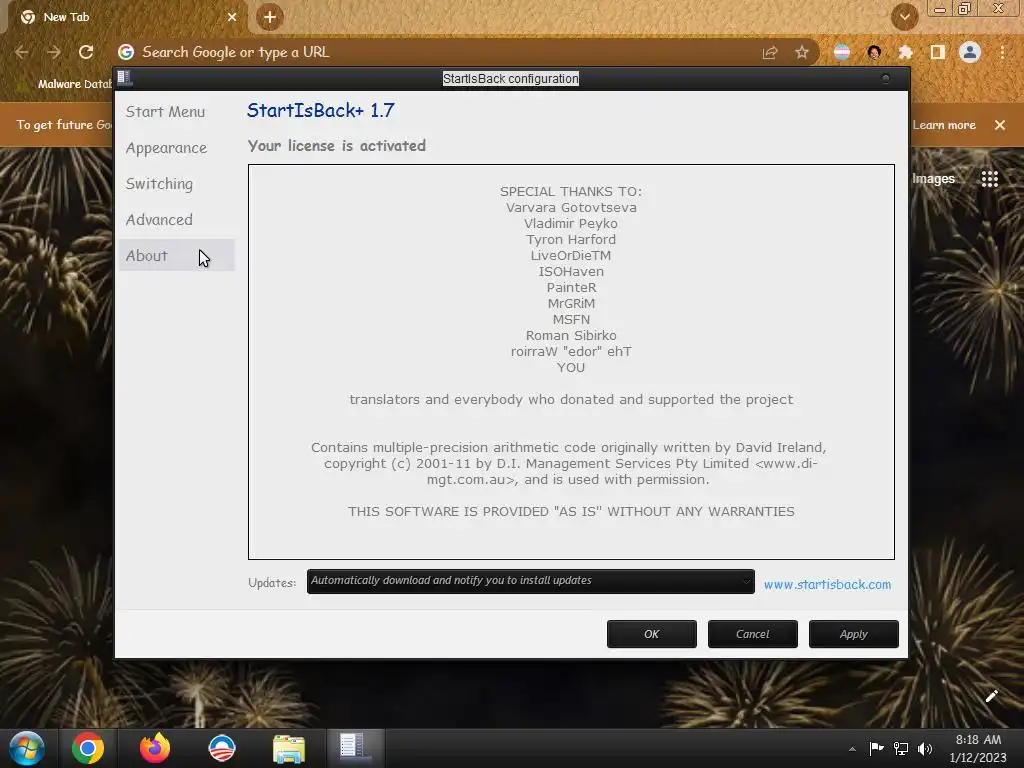Viewport: 1024px width, 768px height.
Task: Close the New Tab tab in Chrome
Action: coord(232,17)
